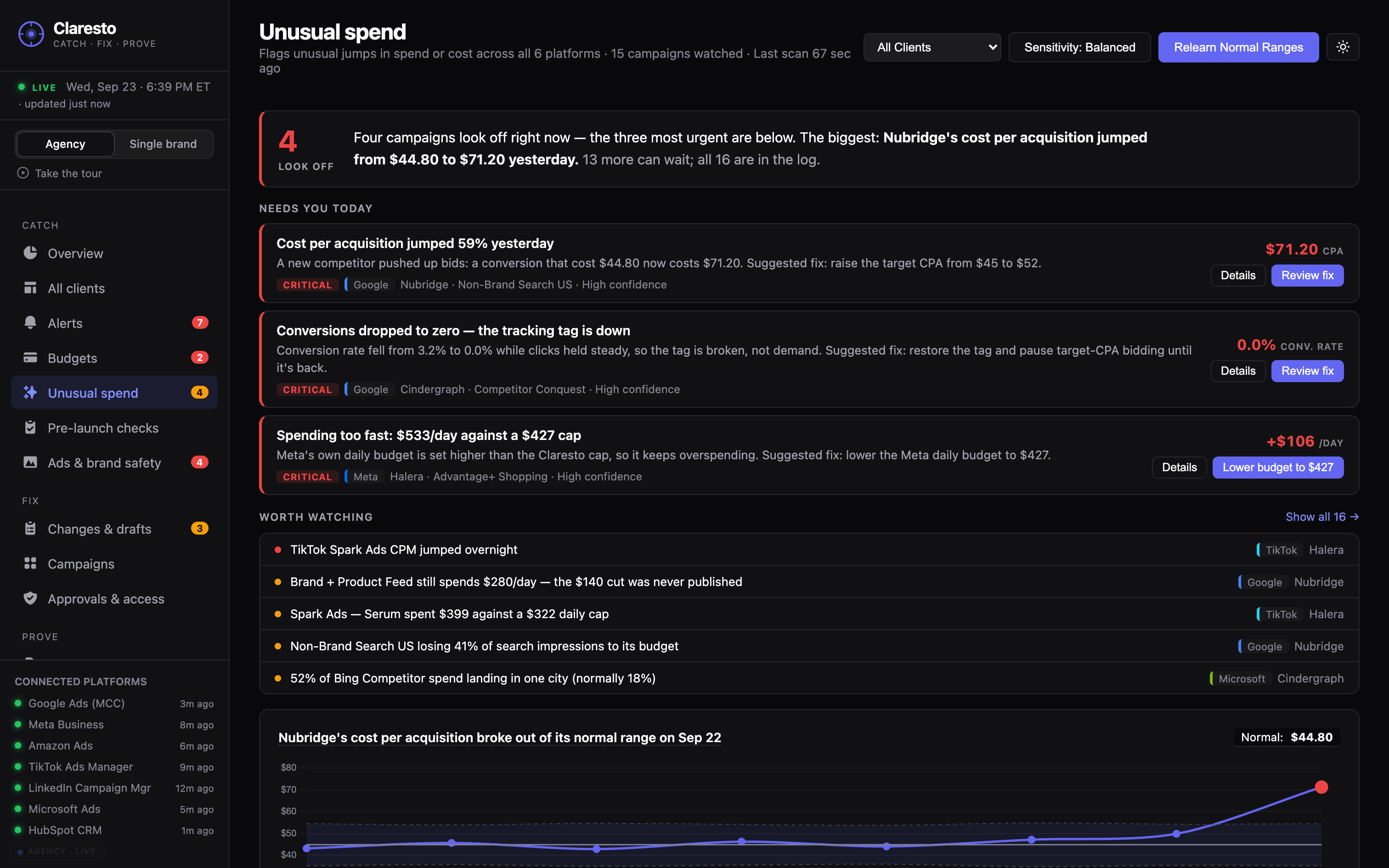The width and height of the screenshot is (1389, 868).
Task: Click the Unusual spend sparkle icon
Action: point(30,393)
